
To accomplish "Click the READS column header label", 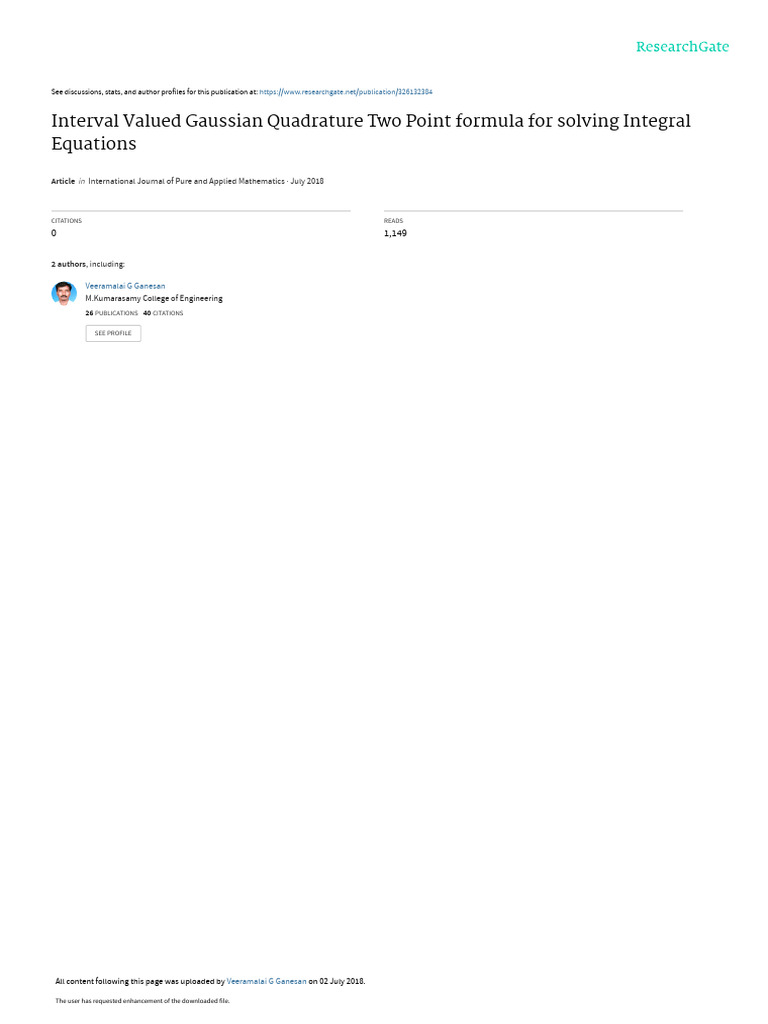I will 393,221.
